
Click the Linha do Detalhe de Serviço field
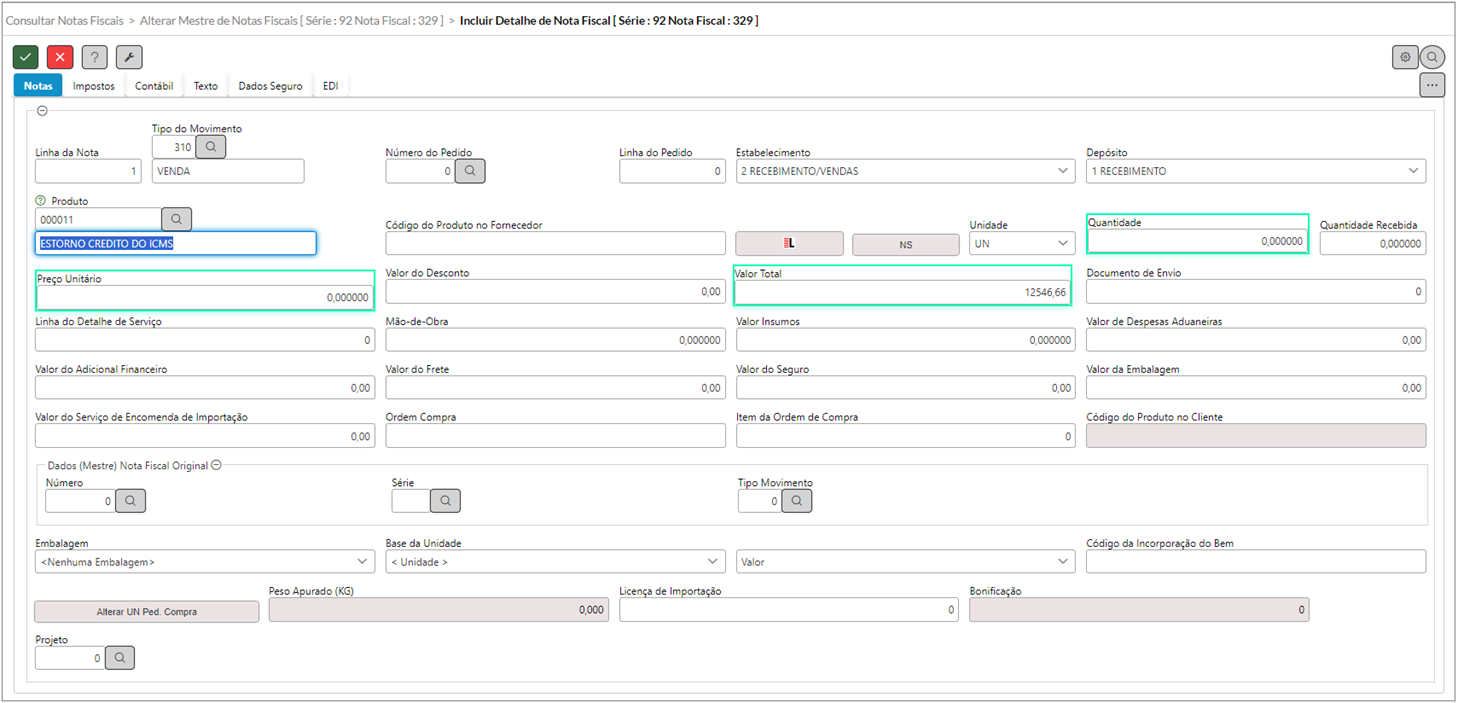[x=205, y=339]
